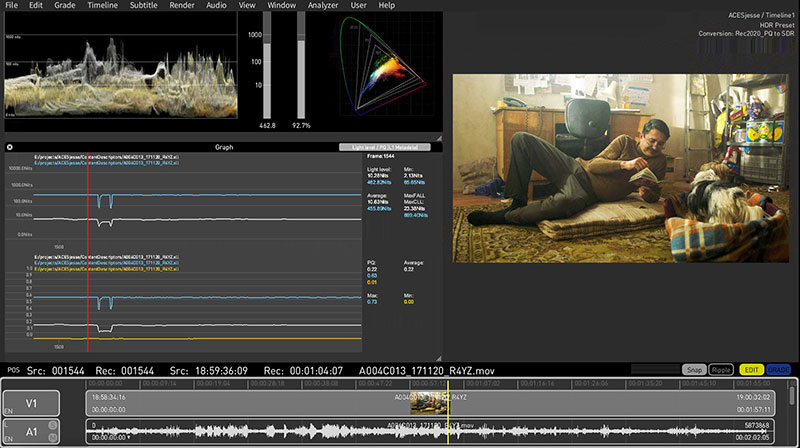The height and width of the screenshot is (448, 800).
Task: Open the Analyzer menu
Action: coord(323,5)
